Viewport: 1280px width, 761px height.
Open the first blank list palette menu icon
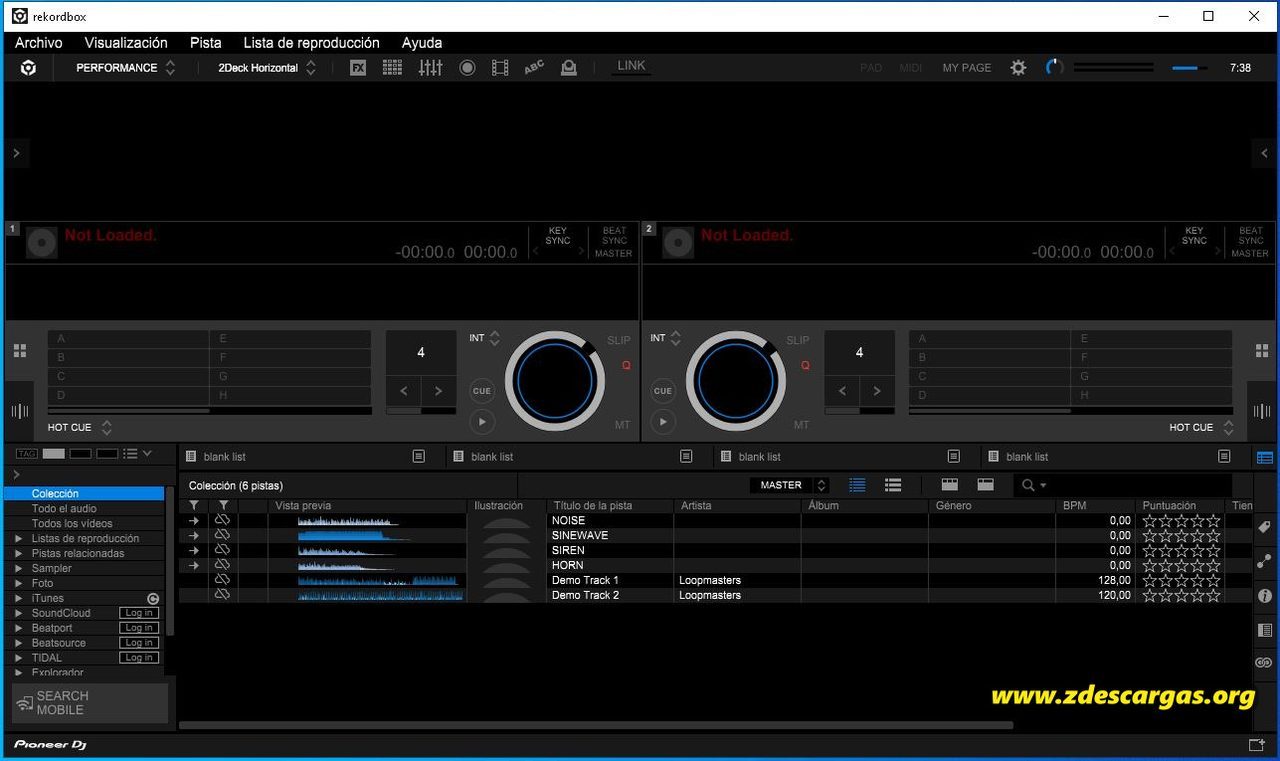click(x=419, y=457)
